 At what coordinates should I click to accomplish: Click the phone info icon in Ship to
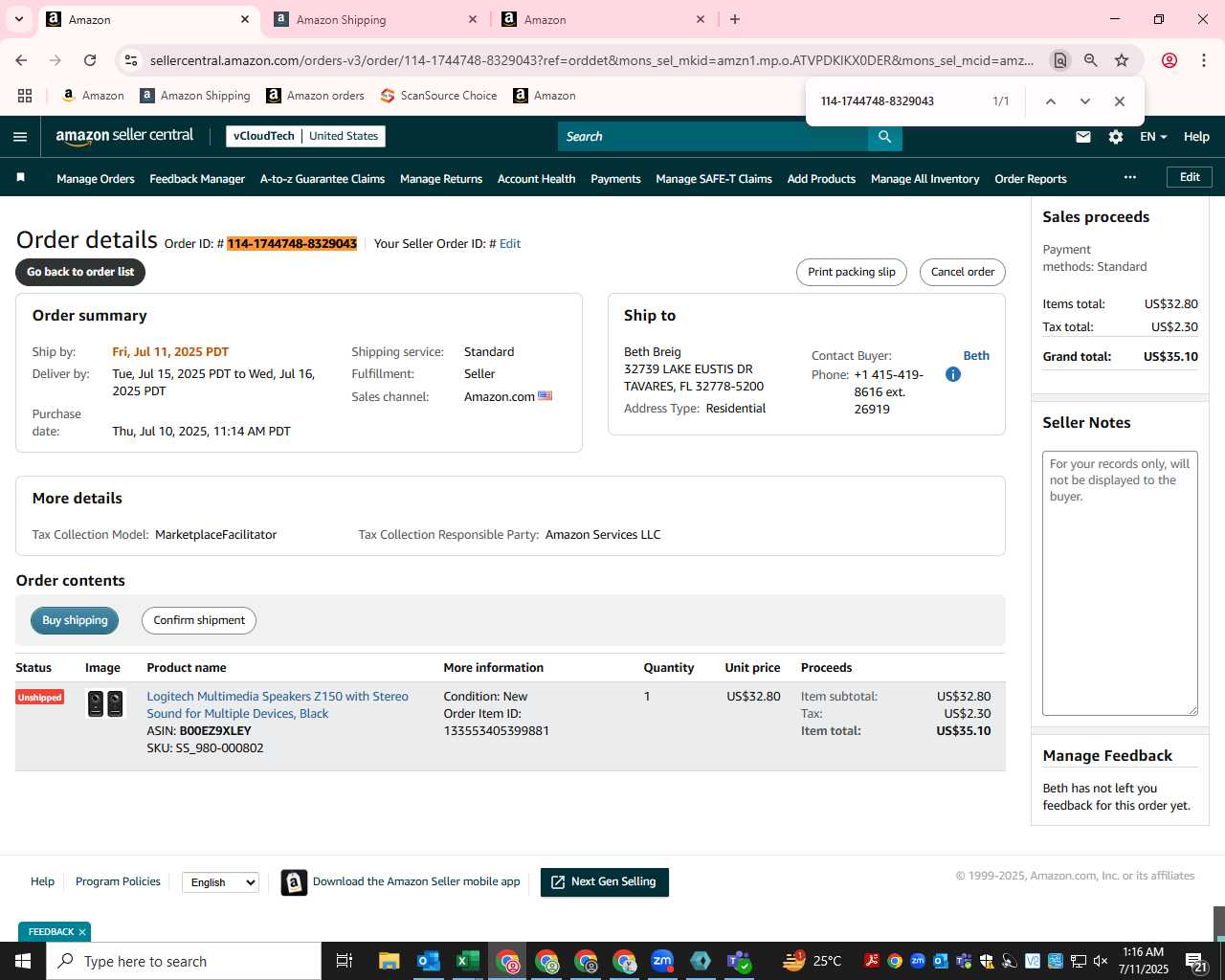point(953,374)
